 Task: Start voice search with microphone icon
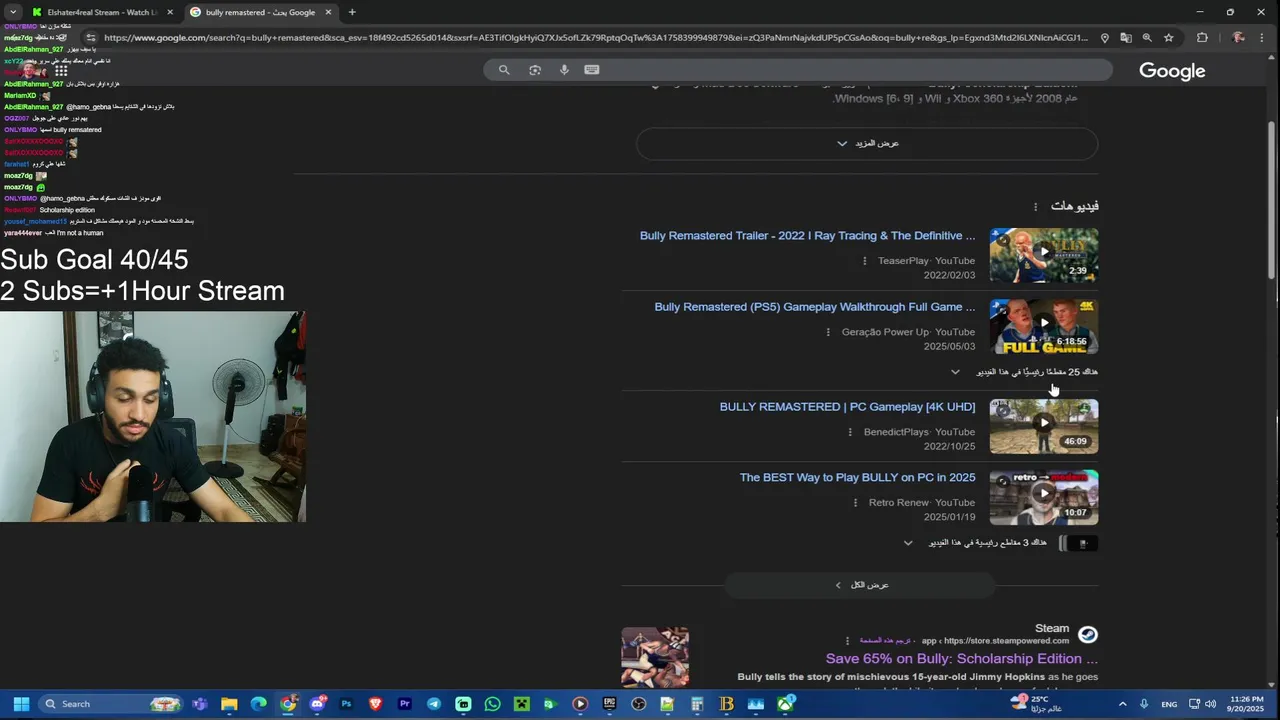click(564, 70)
